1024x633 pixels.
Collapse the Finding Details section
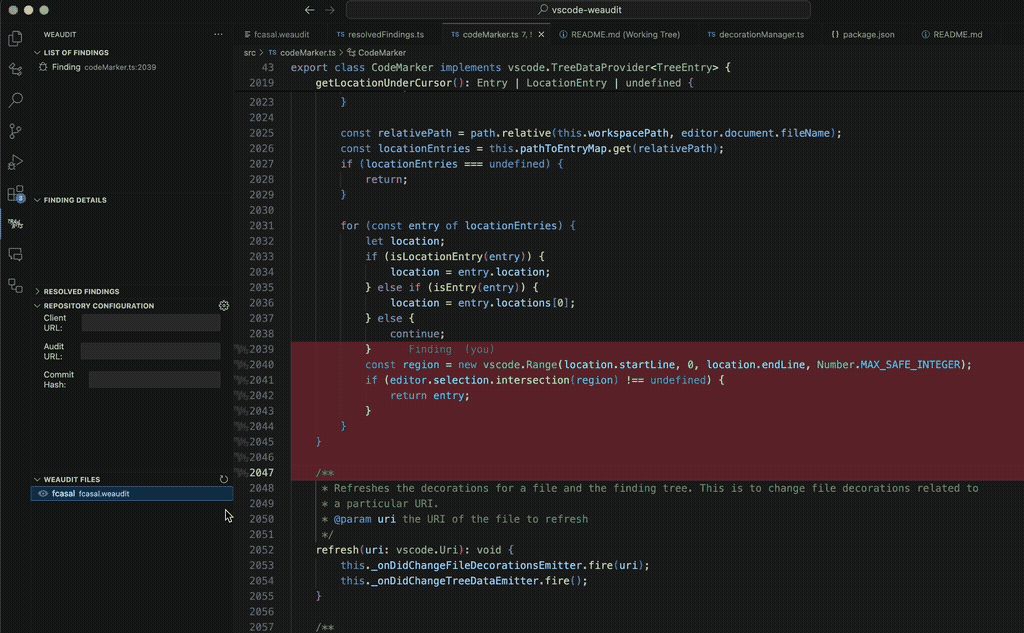(x=37, y=201)
